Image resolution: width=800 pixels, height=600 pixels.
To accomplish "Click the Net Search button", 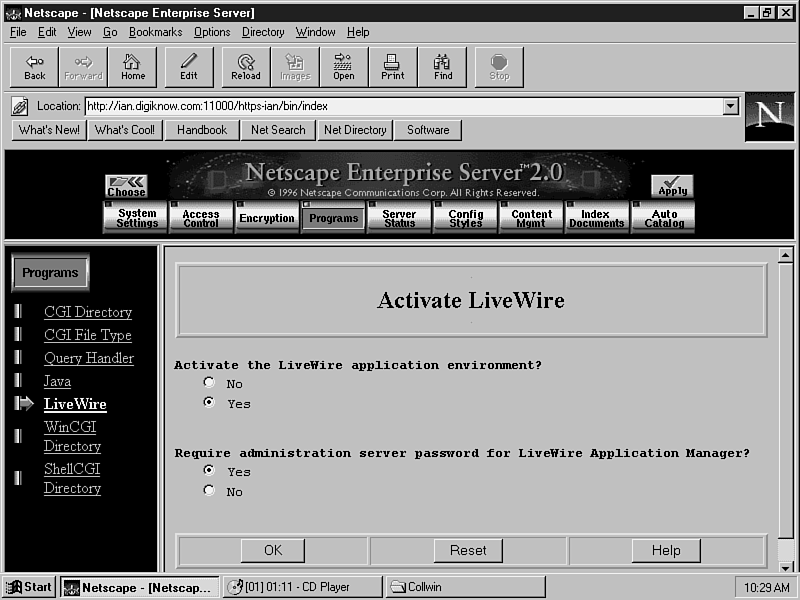I will pyautogui.click(x=278, y=130).
